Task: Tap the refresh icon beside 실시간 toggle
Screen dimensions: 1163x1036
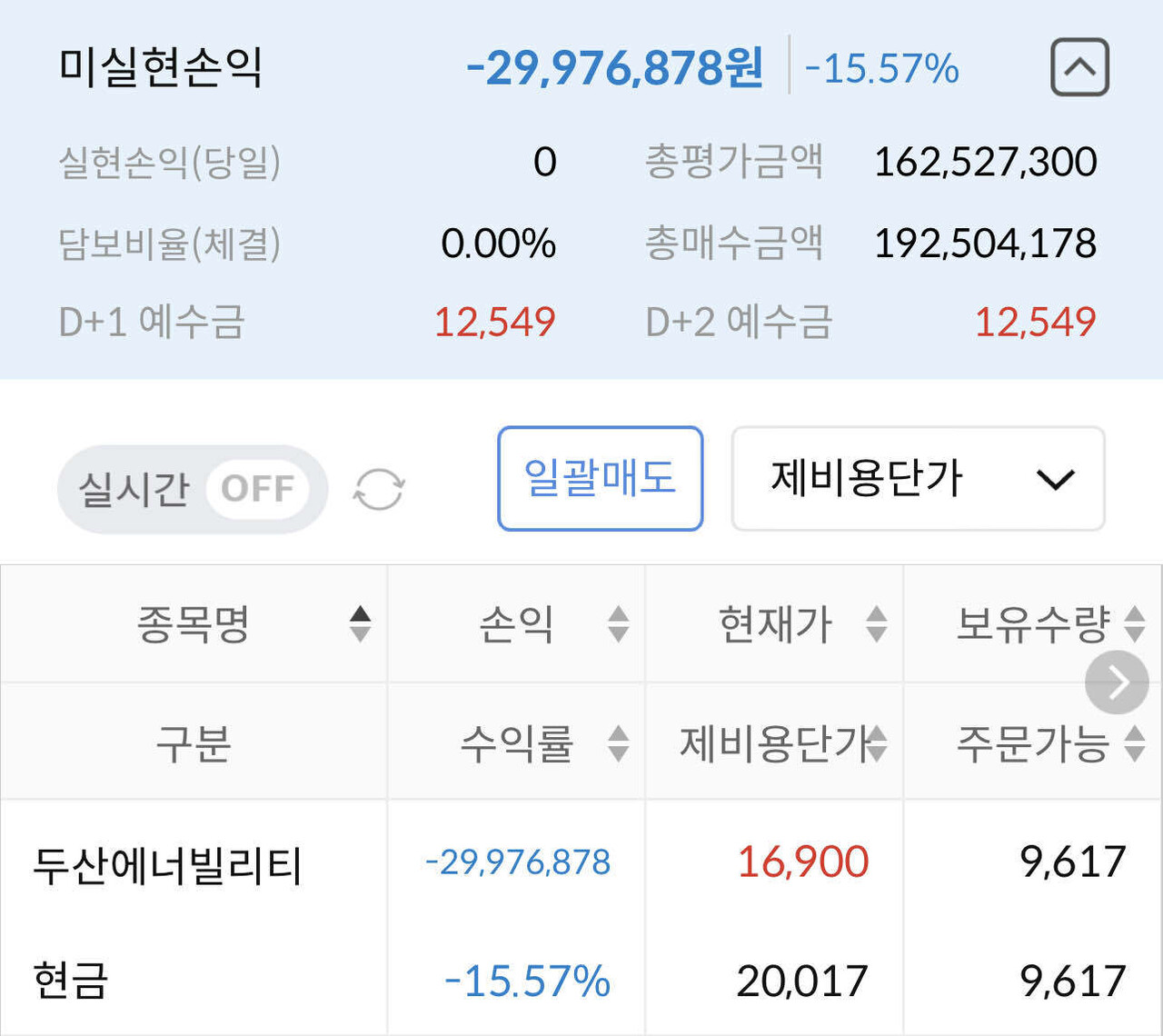Action: (x=378, y=489)
